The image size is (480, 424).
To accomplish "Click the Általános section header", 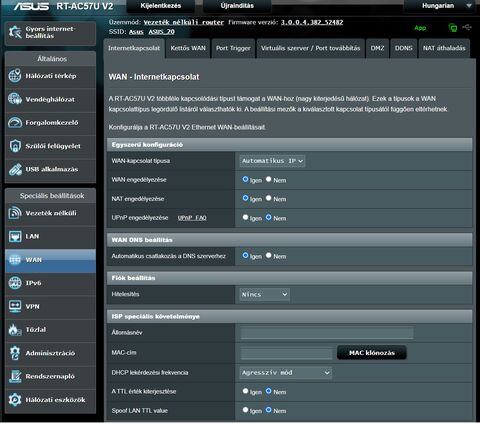I will click(51, 59).
